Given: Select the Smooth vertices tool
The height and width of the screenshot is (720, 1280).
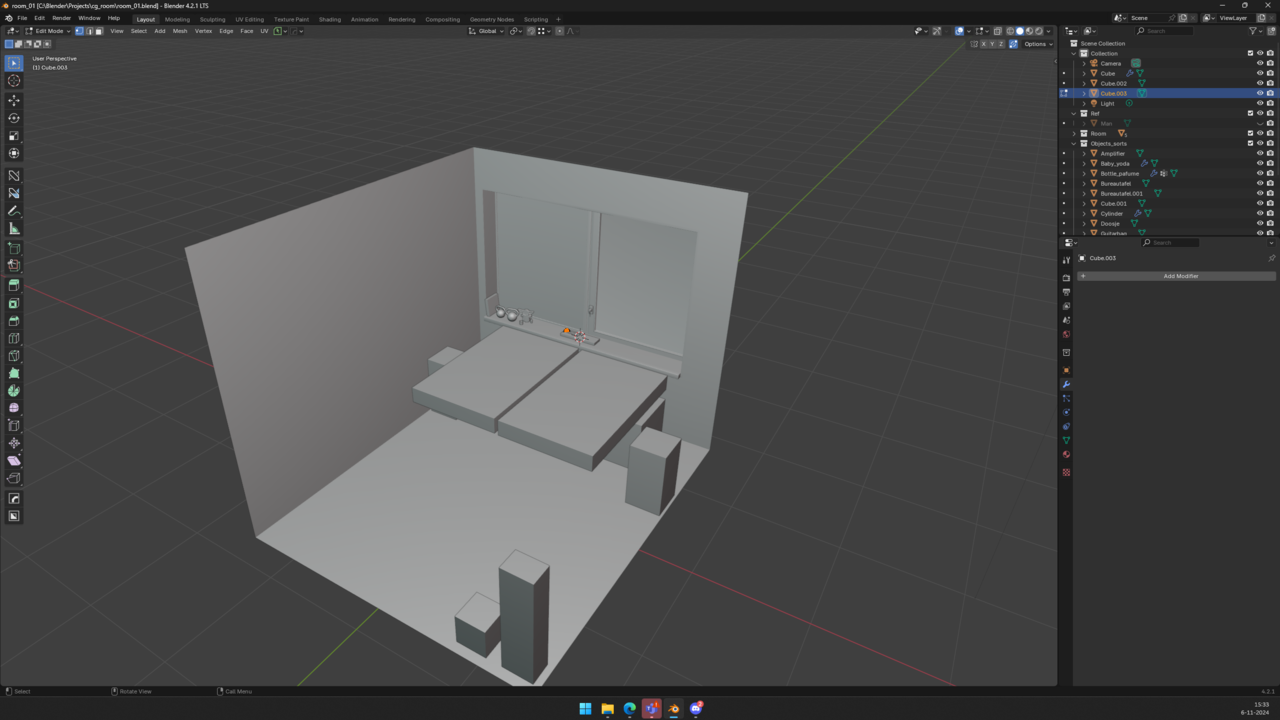Looking at the screenshot, I should [x=14, y=408].
